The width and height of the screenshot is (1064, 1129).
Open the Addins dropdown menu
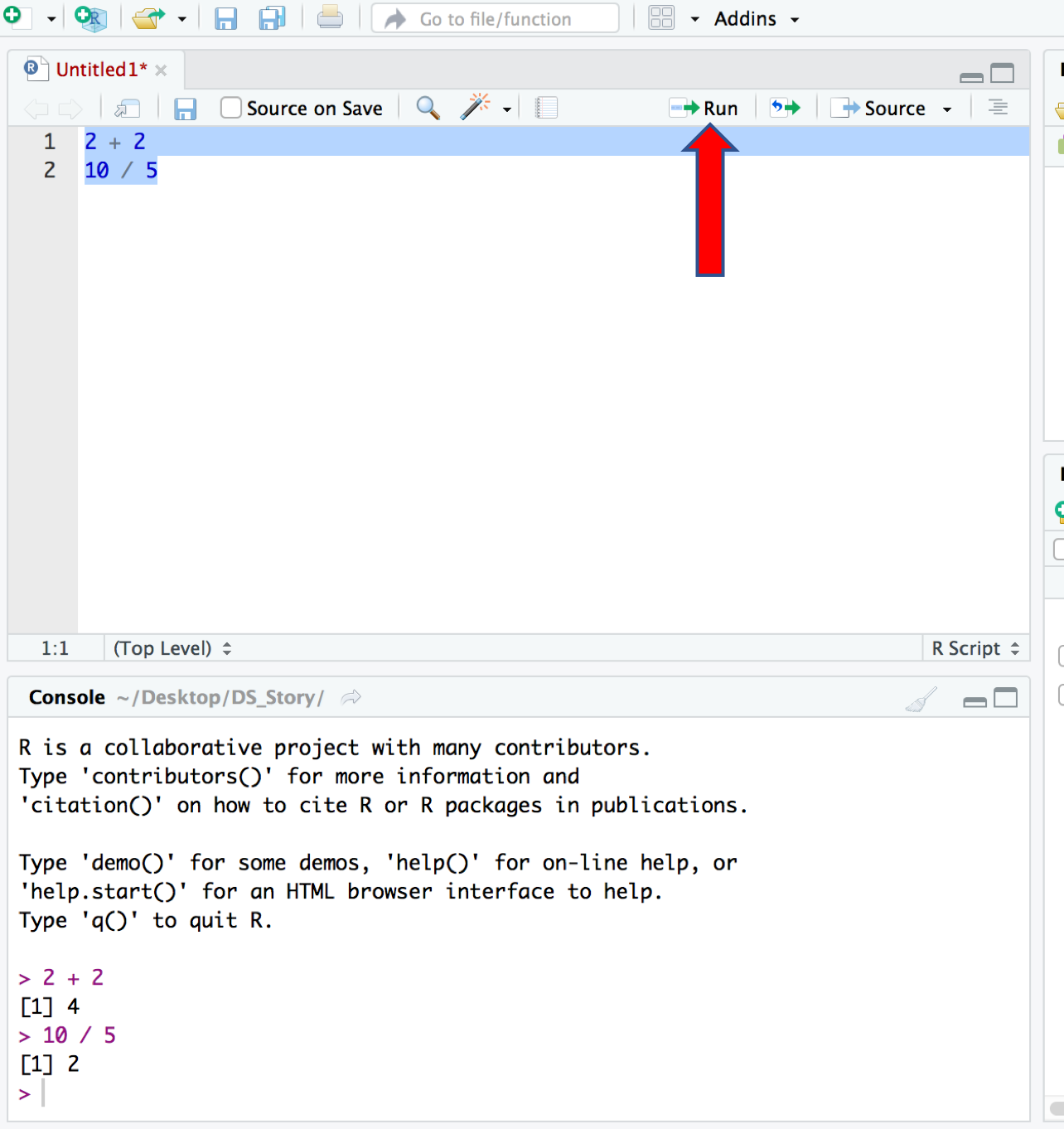(756, 18)
